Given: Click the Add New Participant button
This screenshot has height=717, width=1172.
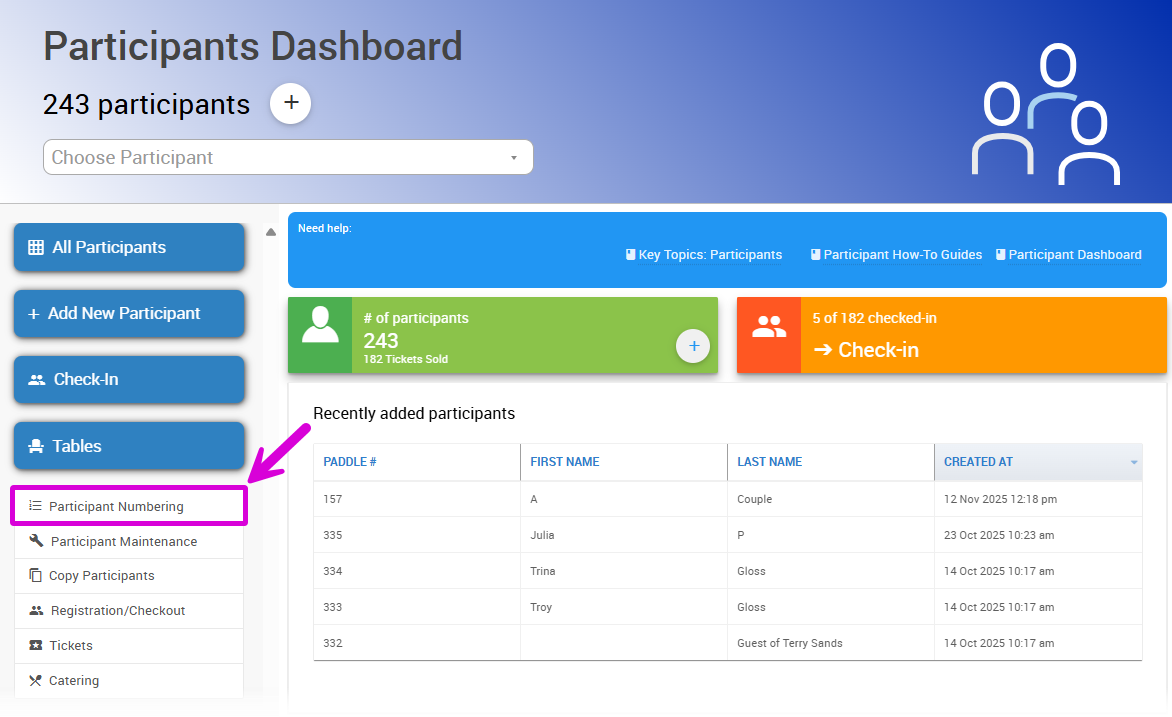Looking at the screenshot, I should click(129, 314).
